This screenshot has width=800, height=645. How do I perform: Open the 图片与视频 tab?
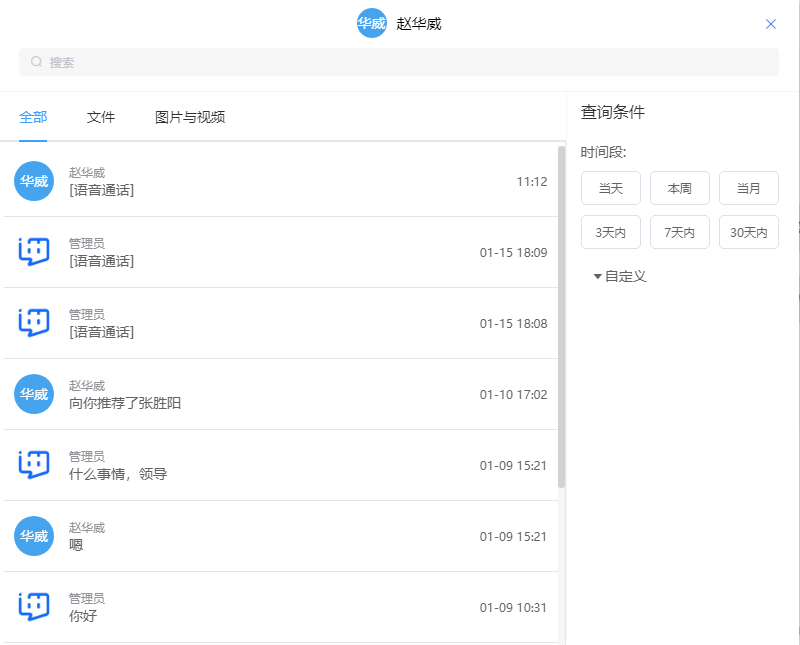click(190, 117)
